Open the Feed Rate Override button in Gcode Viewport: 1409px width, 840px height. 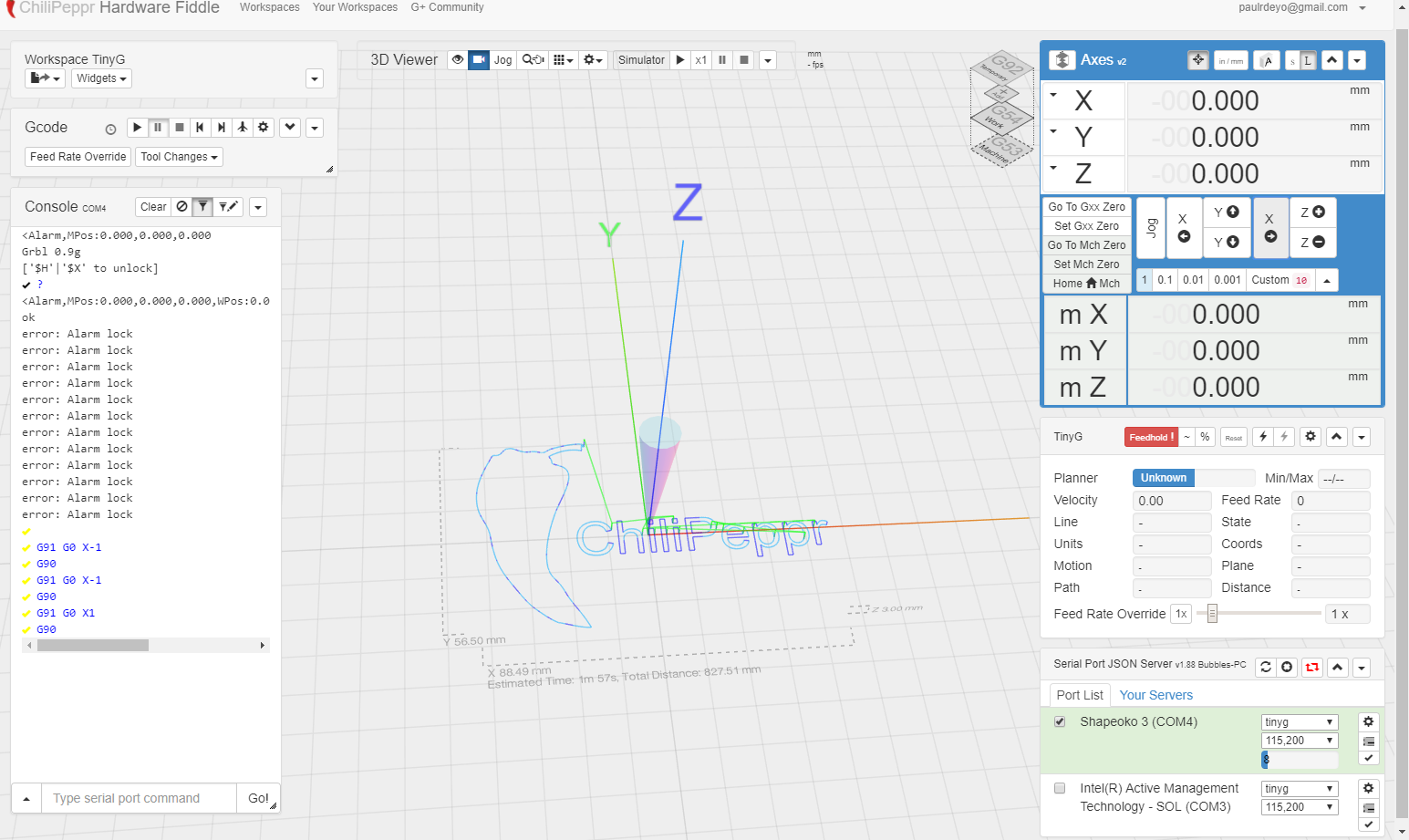pos(78,157)
